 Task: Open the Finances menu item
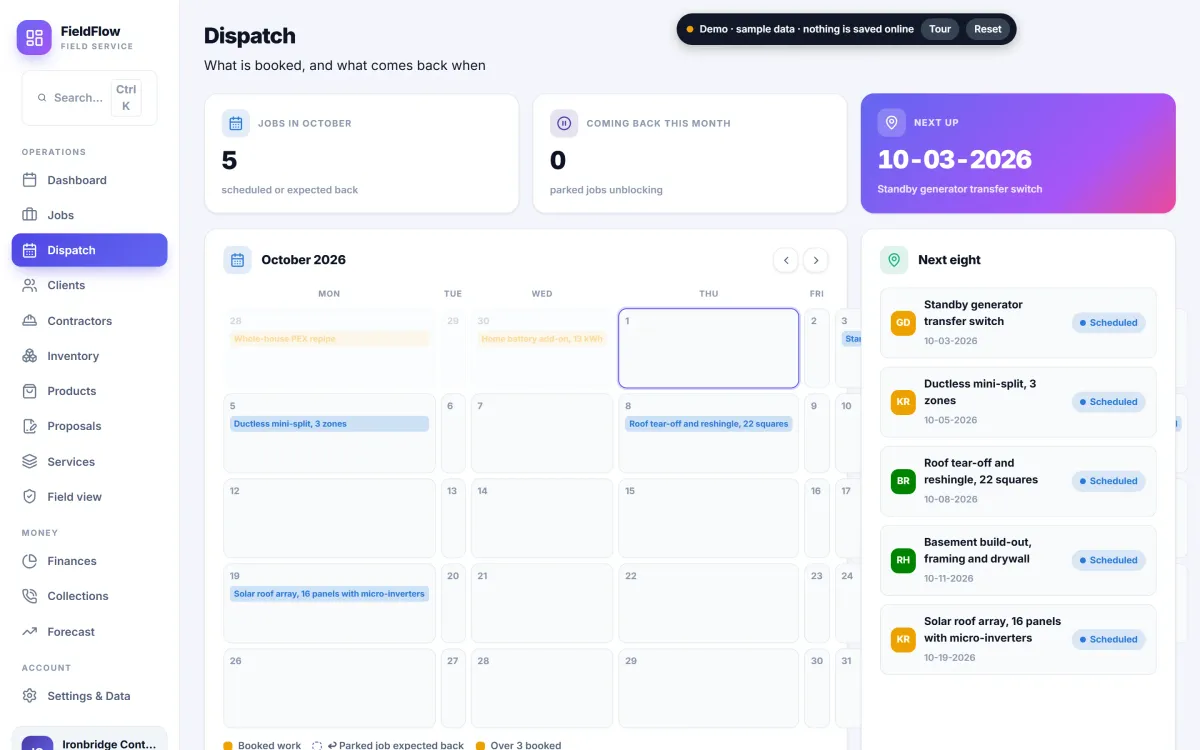click(89, 561)
